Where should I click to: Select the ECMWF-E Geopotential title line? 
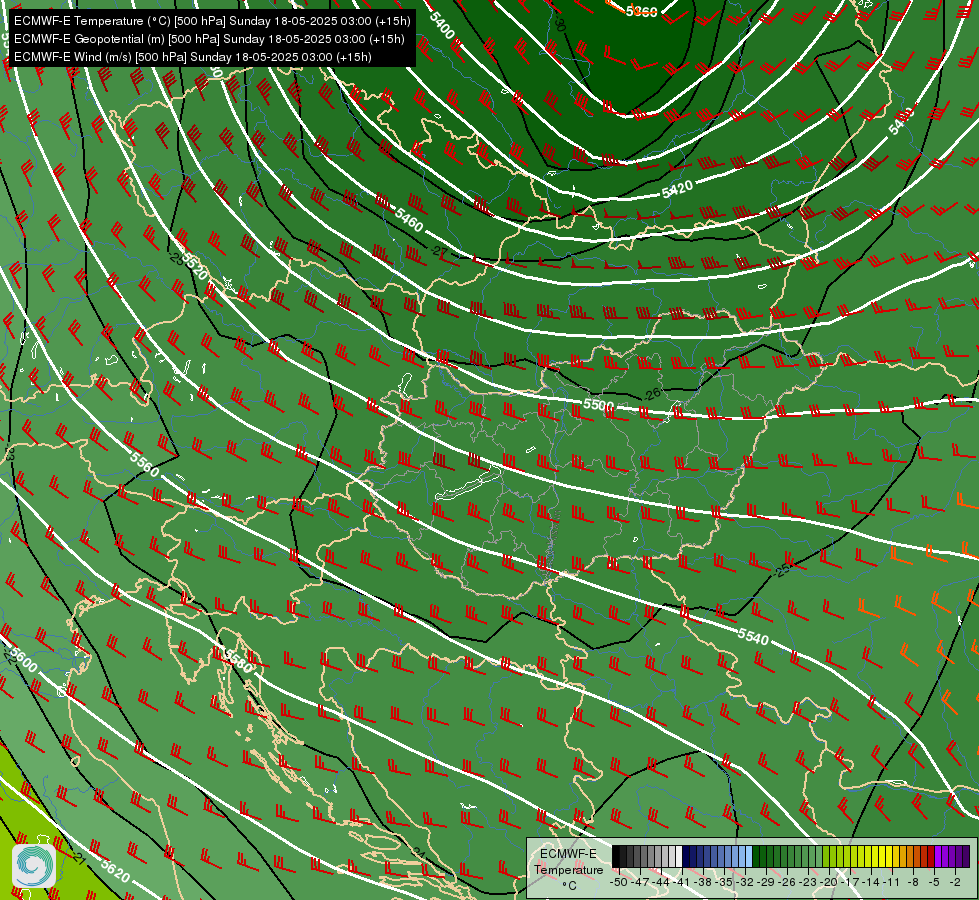(209, 39)
